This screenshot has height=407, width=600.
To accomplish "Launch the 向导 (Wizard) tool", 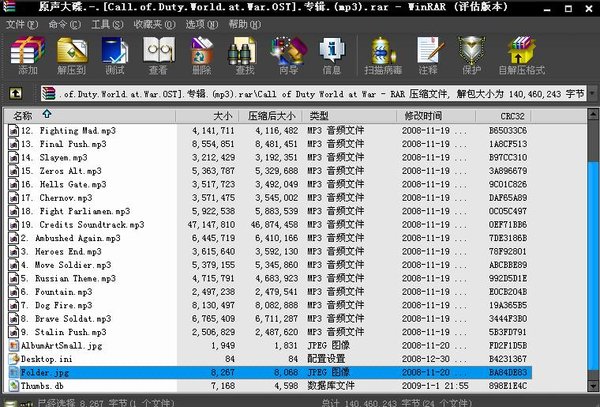I will tap(289, 55).
